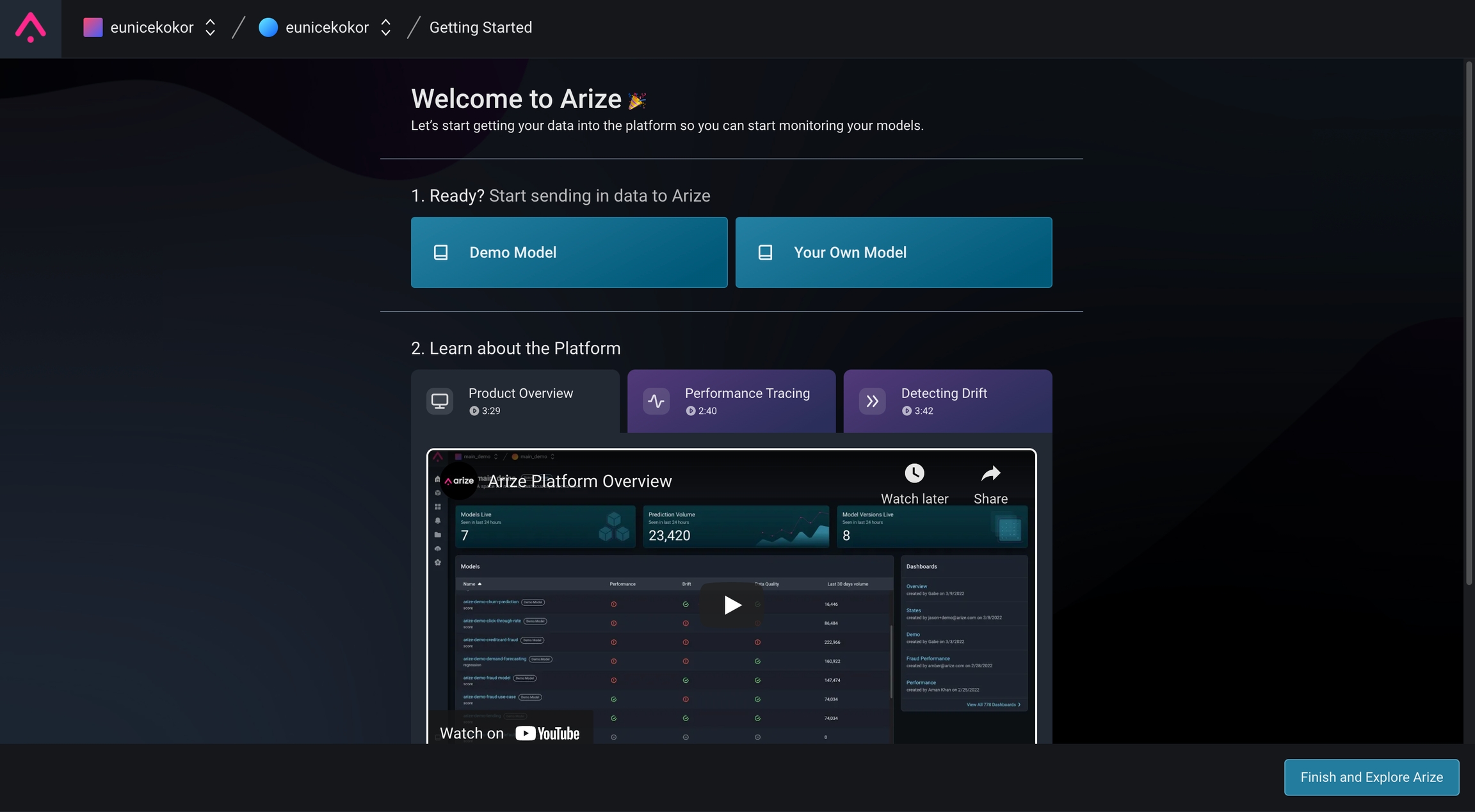Expand the organization eunicekokor switcher arrows

coord(210,28)
